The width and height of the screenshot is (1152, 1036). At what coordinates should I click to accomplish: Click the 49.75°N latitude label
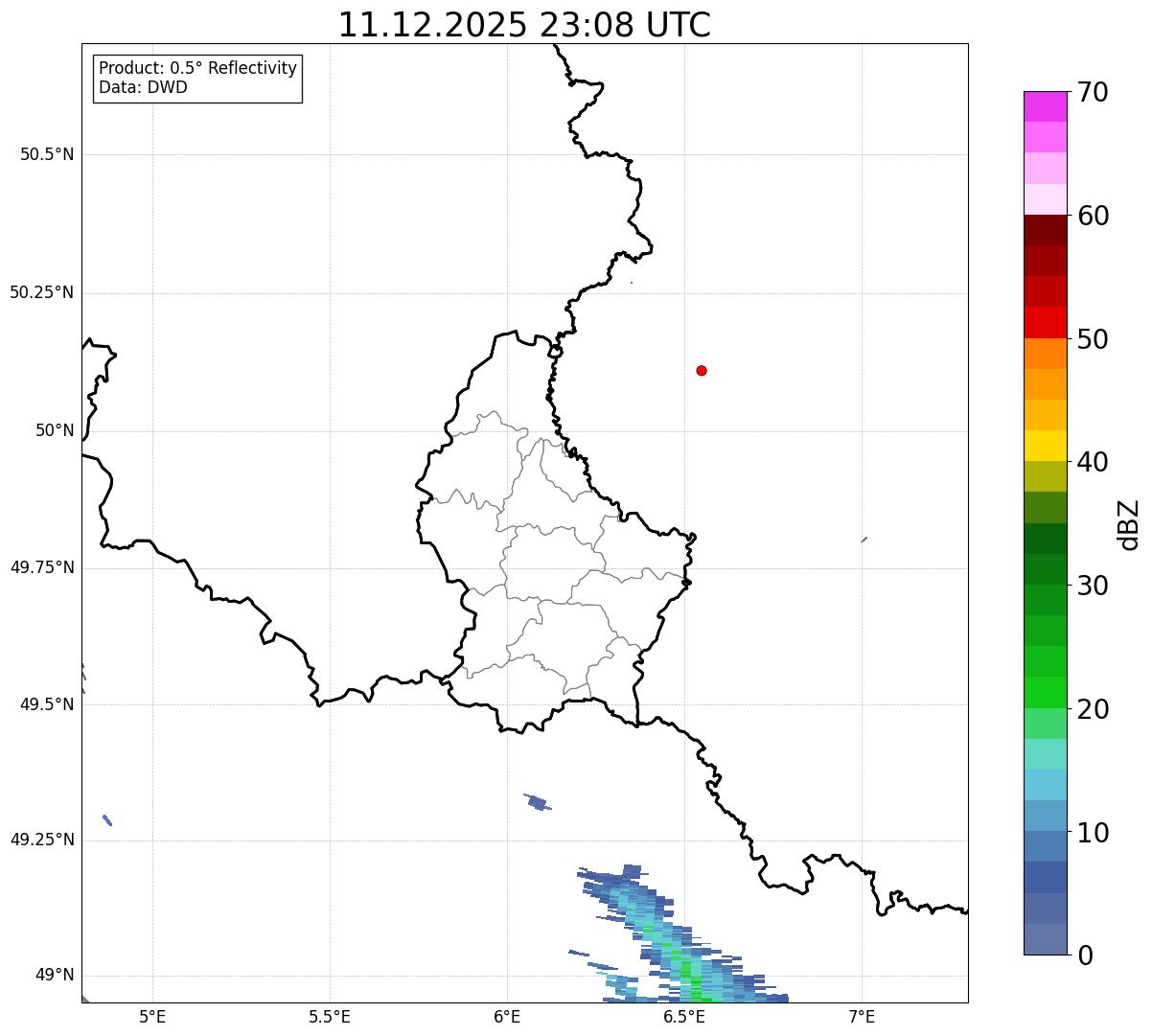tap(42, 567)
